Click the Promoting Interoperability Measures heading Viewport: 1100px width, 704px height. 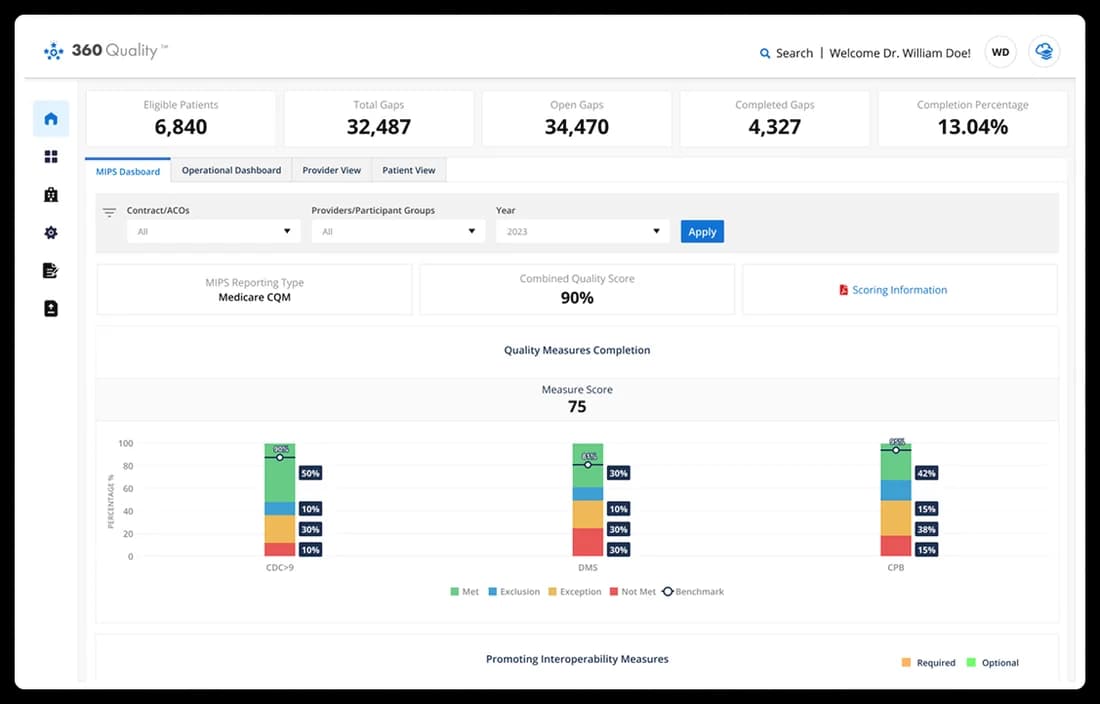(x=577, y=659)
